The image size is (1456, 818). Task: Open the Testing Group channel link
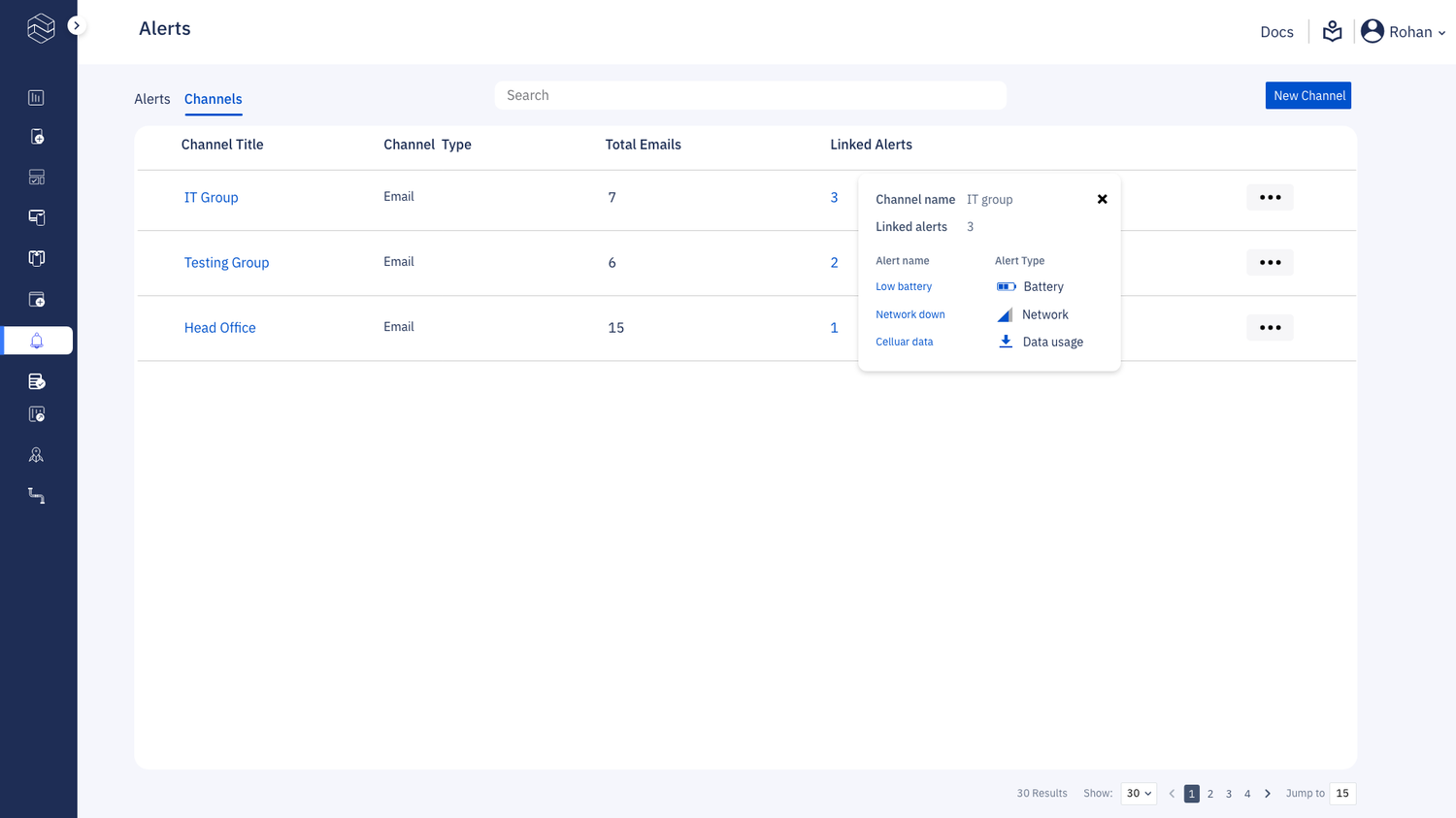(x=227, y=262)
